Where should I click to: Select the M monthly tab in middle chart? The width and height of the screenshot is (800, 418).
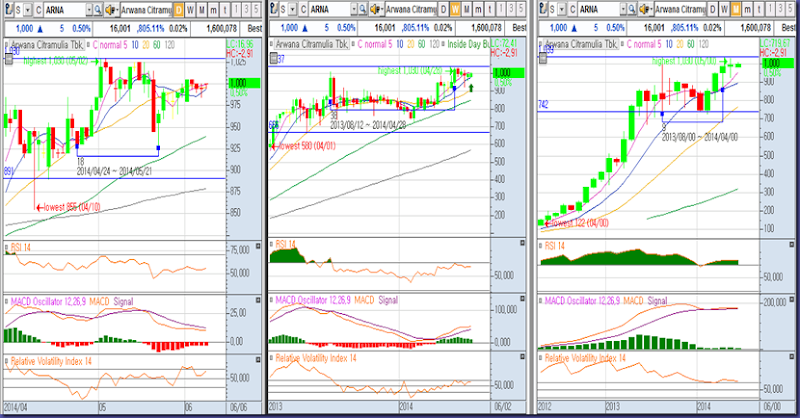coord(467,9)
